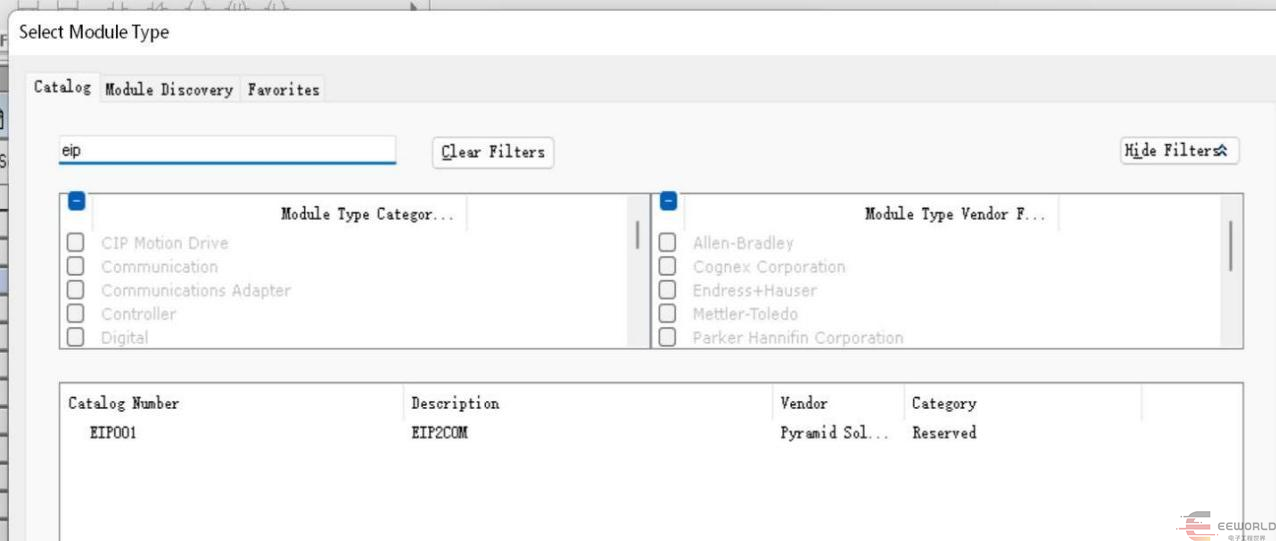
Task: Click the Clear Filters button
Action: 493,152
